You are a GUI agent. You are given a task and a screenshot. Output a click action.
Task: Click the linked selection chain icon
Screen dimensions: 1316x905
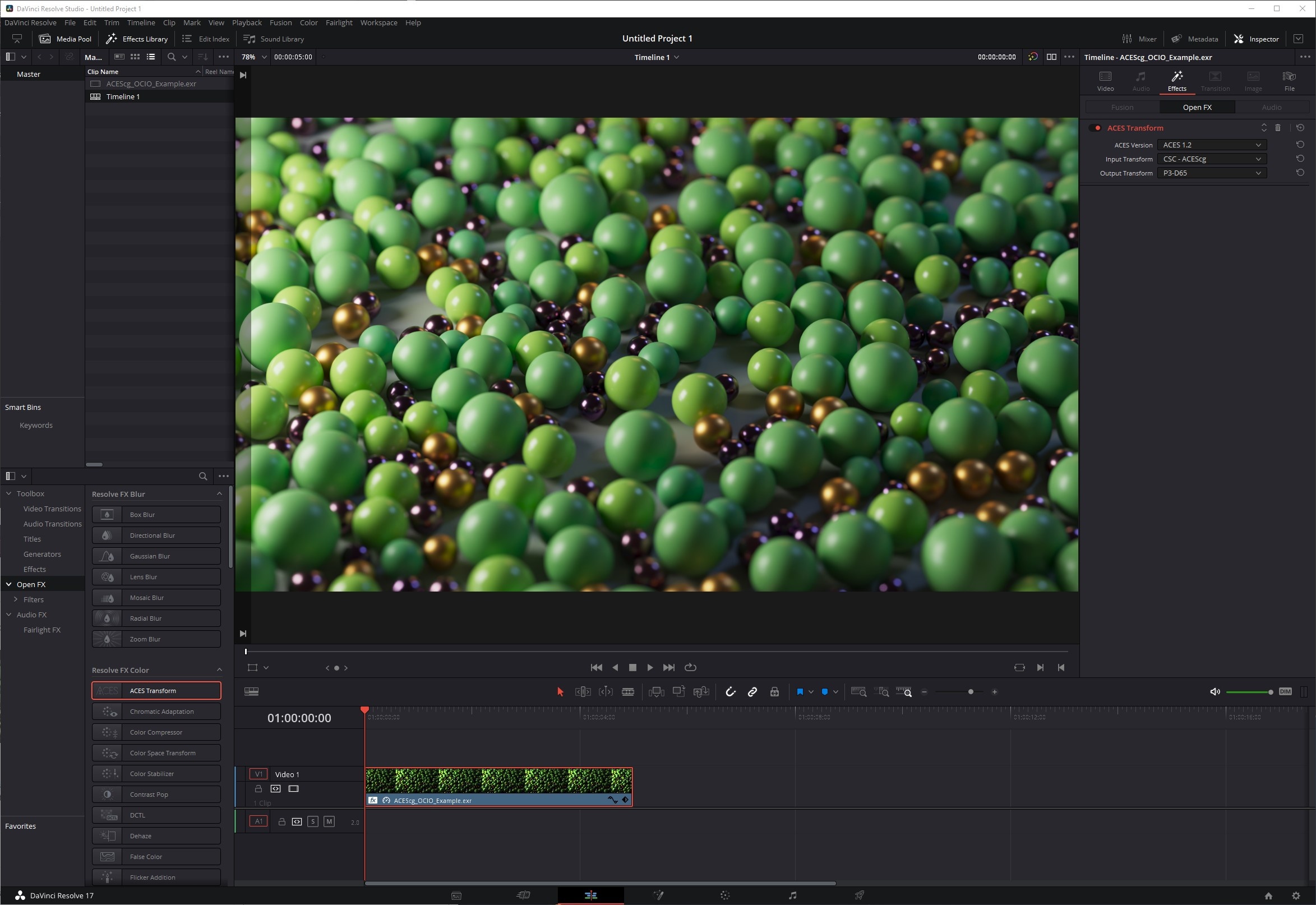pyautogui.click(x=752, y=692)
